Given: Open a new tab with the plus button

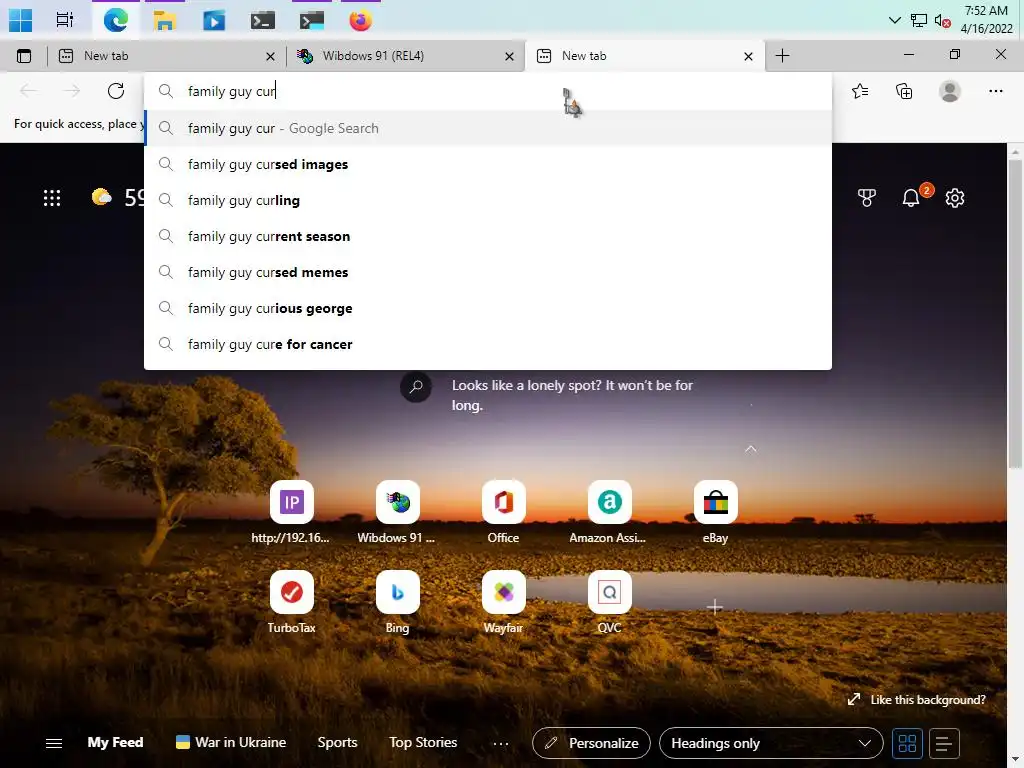Looking at the screenshot, I should (x=782, y=56).
